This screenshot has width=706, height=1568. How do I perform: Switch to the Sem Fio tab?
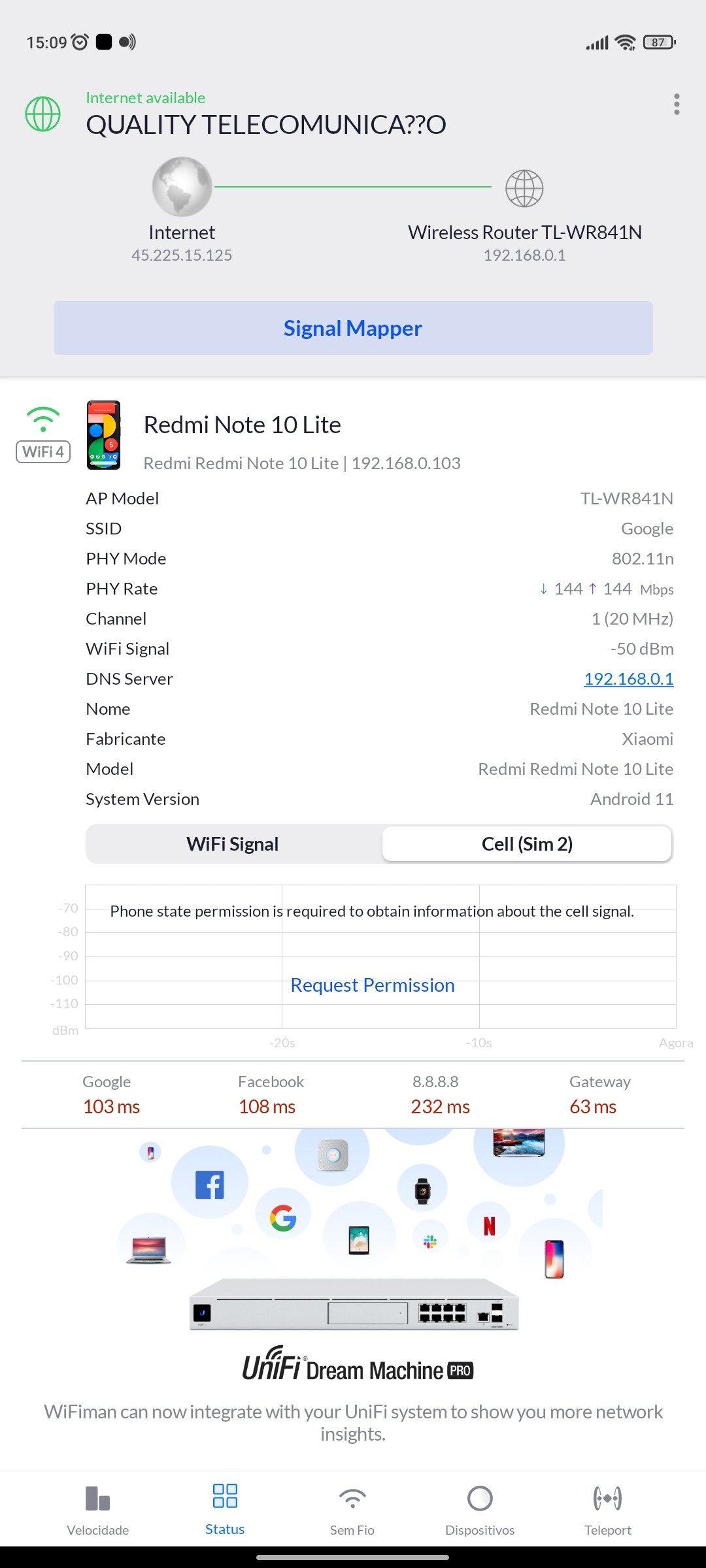coord(352,1510)
